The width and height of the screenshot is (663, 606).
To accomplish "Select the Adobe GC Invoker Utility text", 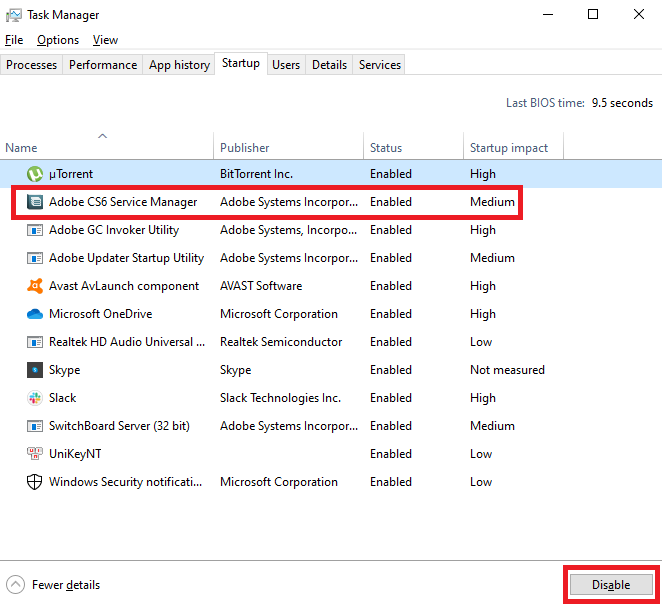I will (114, 230).
